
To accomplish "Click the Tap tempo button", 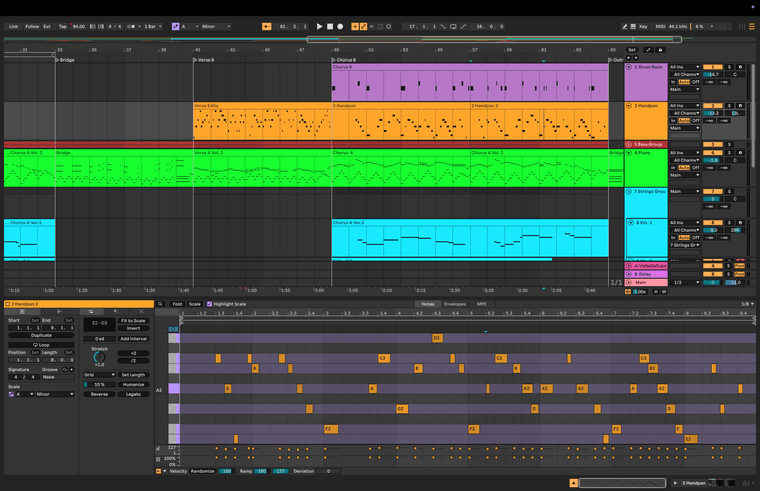I will click(x=63, y=27).
